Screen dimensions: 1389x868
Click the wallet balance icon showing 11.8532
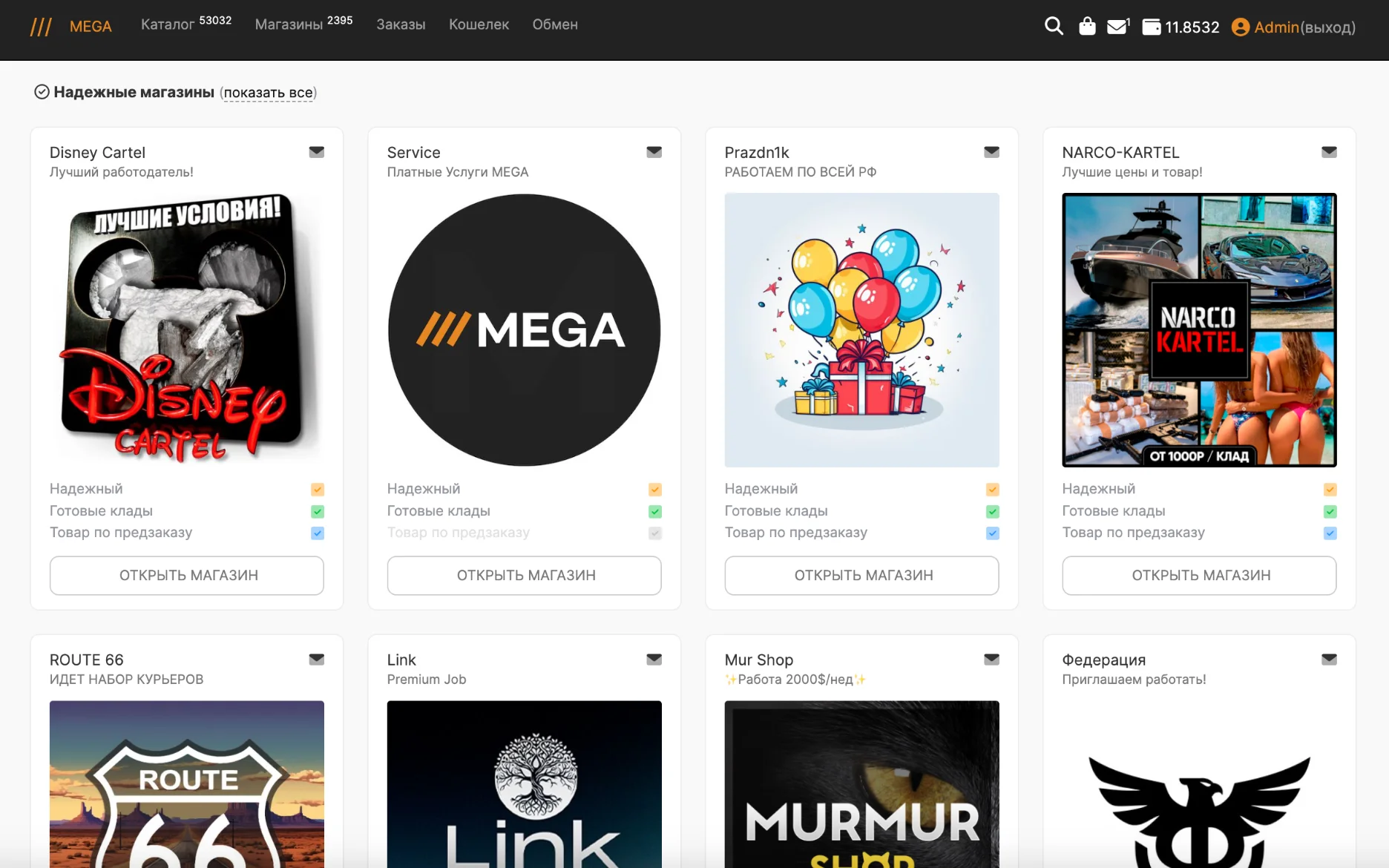(1151, 27)
